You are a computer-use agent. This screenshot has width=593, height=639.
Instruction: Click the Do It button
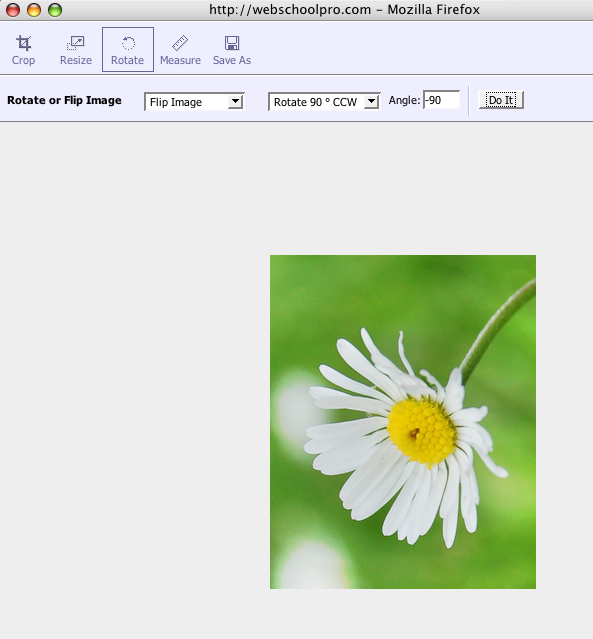(501, 100)
